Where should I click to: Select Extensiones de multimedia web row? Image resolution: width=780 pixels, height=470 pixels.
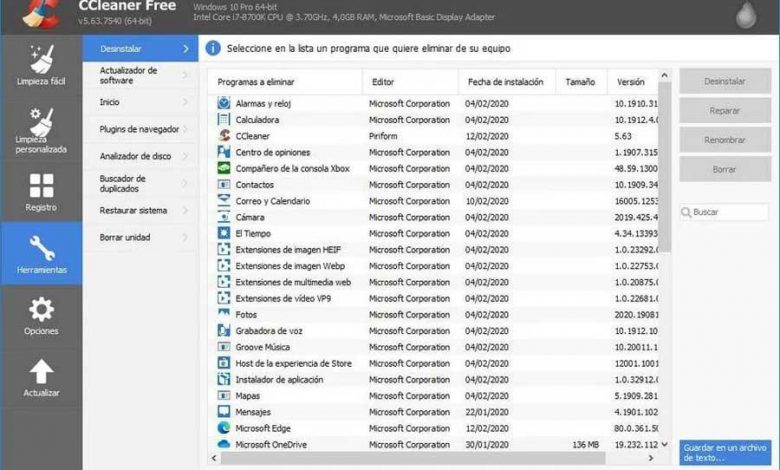pos(433,282)
